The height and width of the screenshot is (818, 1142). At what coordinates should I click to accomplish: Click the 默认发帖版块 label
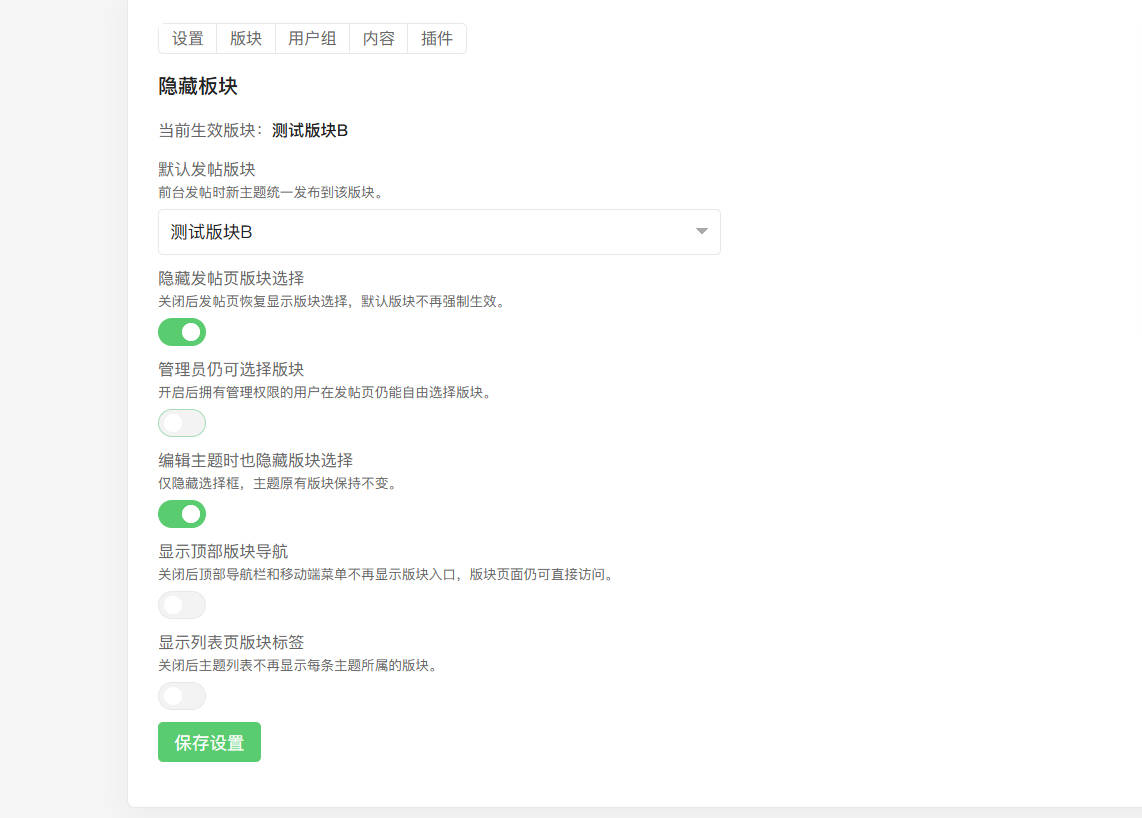pos(207,170)
